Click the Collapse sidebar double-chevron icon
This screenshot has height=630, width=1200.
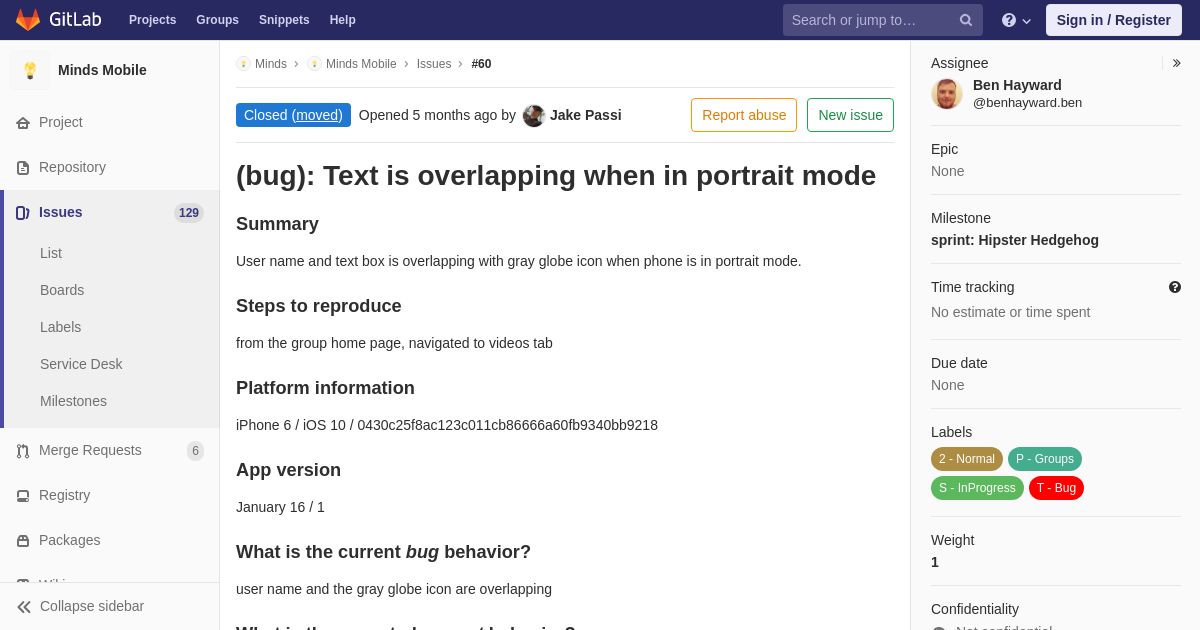coord(24,607)
